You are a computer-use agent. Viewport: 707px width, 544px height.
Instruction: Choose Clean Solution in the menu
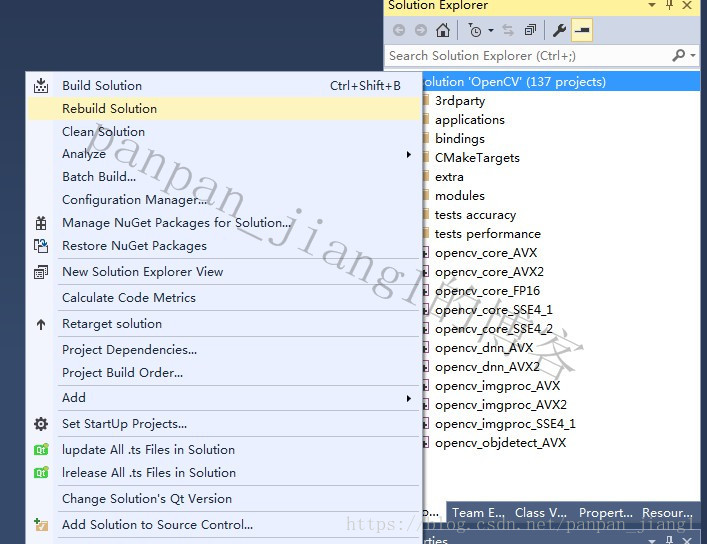coord(224,132)
